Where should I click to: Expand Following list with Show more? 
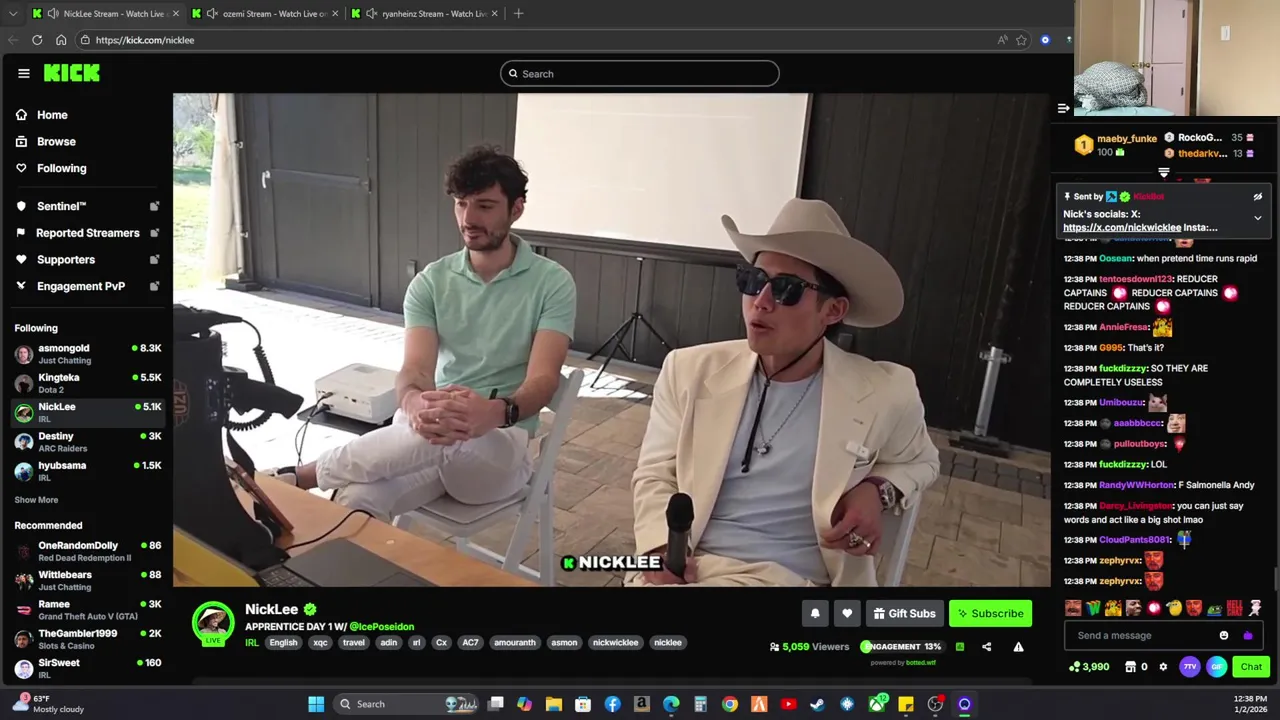pos(36,500)
